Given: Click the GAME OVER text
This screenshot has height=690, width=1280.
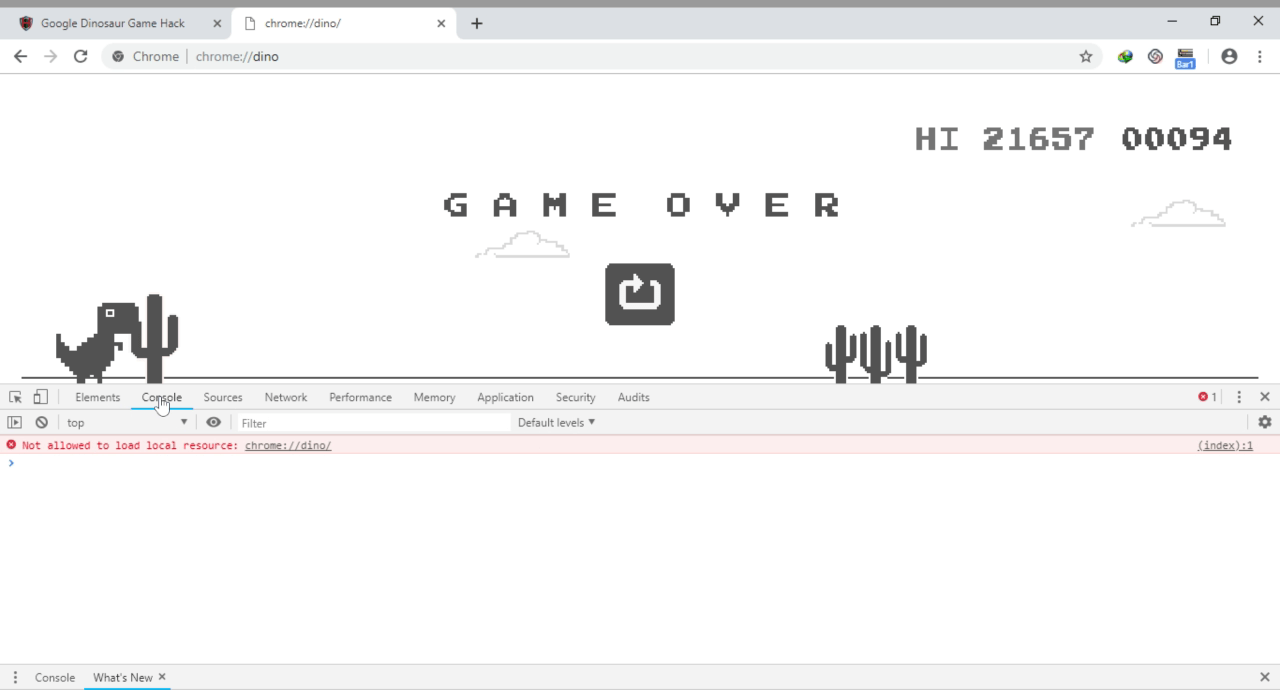Looking at the screenshot, I should click(x=642, y=205).
